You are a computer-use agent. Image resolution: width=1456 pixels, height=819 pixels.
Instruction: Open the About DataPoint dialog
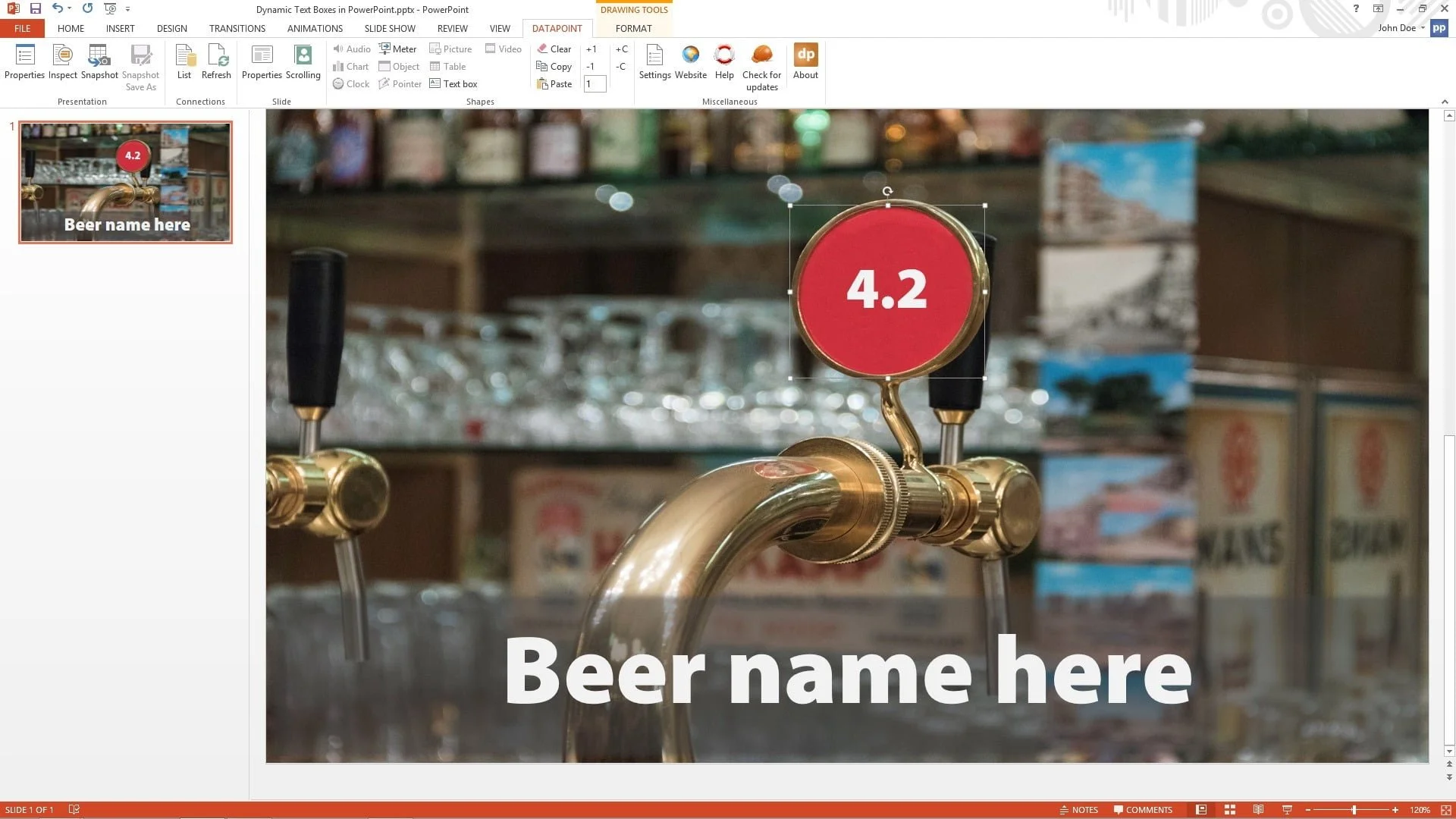pyautogui.click(x=805, y=64)
